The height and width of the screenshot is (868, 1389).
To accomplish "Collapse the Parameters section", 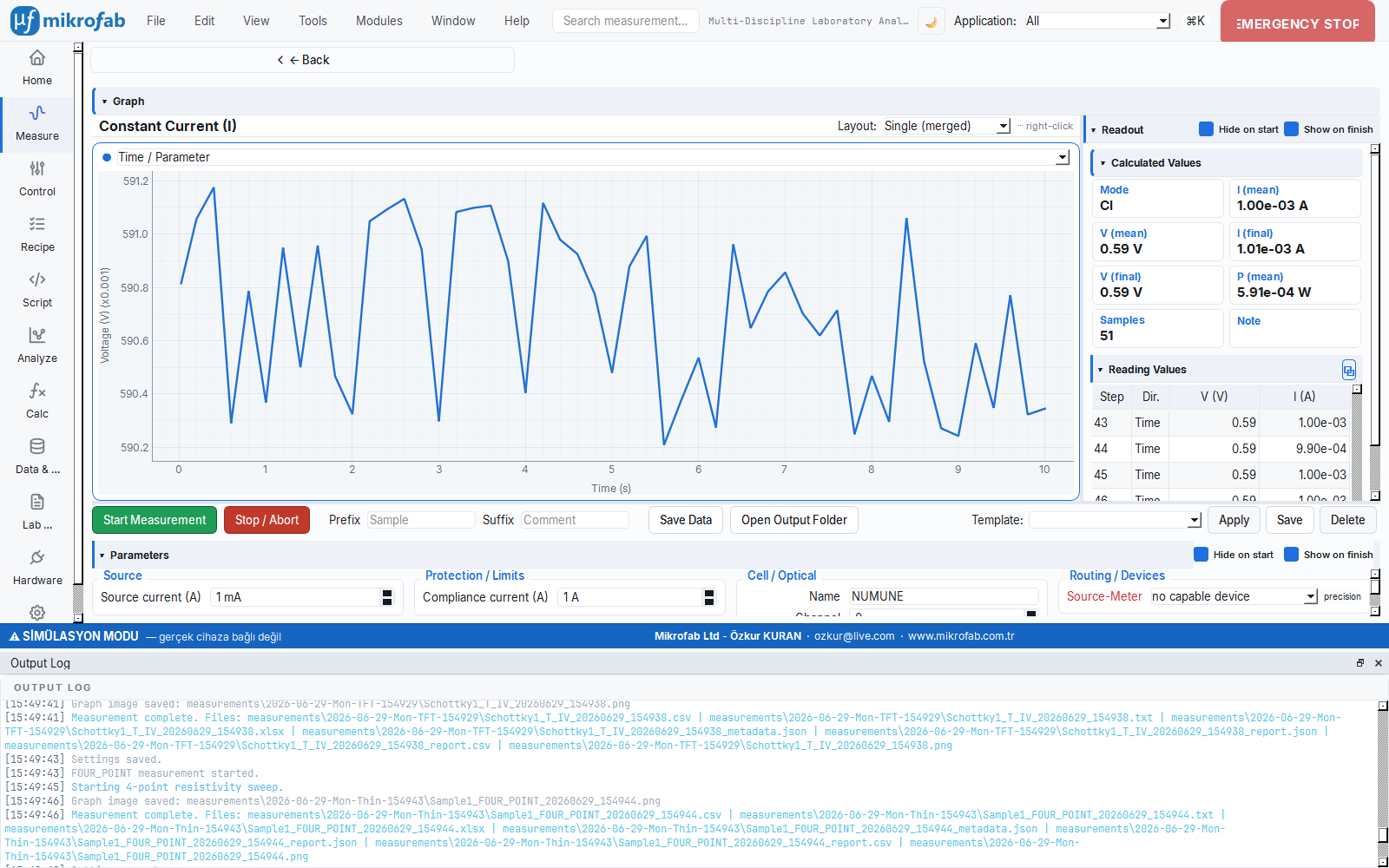I will click(102, 556).
